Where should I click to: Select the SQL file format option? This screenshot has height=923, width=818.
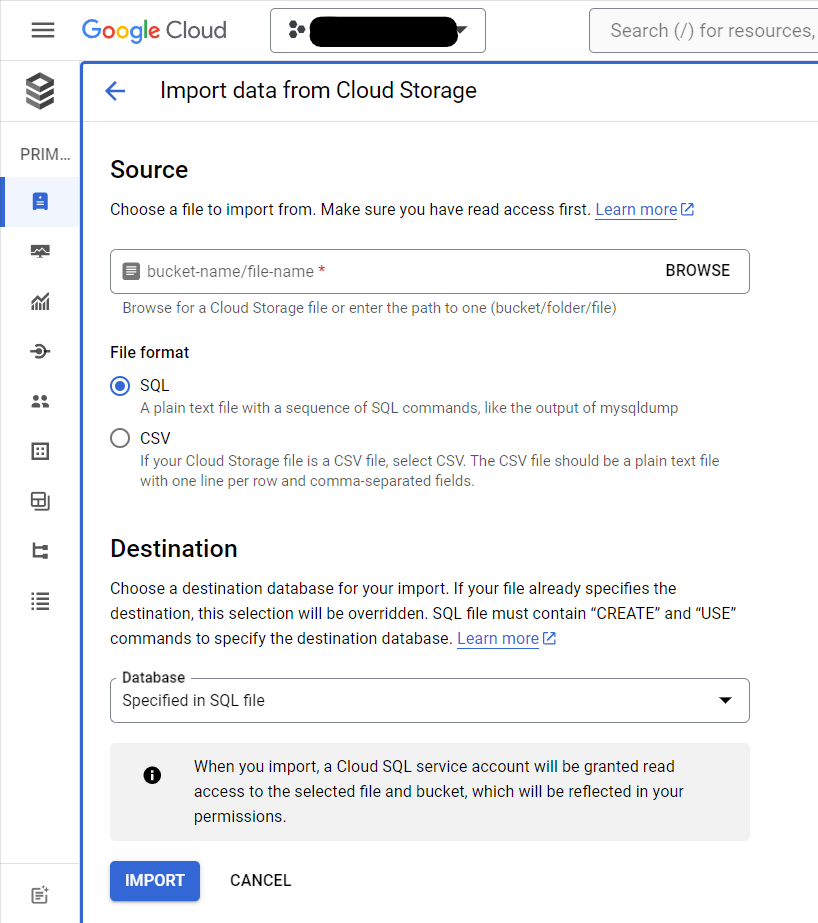point(120,386)
